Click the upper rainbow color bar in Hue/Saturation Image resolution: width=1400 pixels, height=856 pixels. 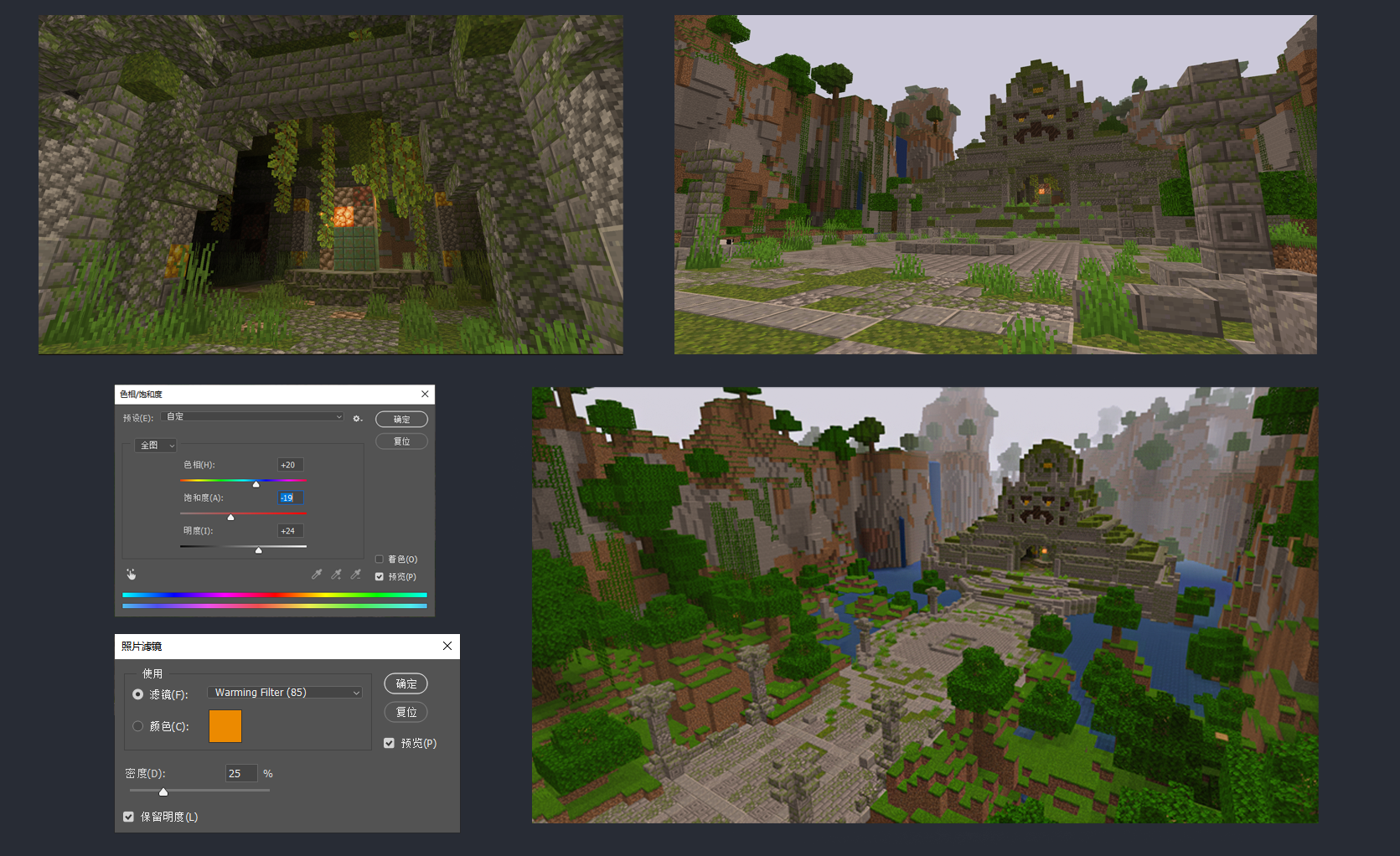coord(275,596)
